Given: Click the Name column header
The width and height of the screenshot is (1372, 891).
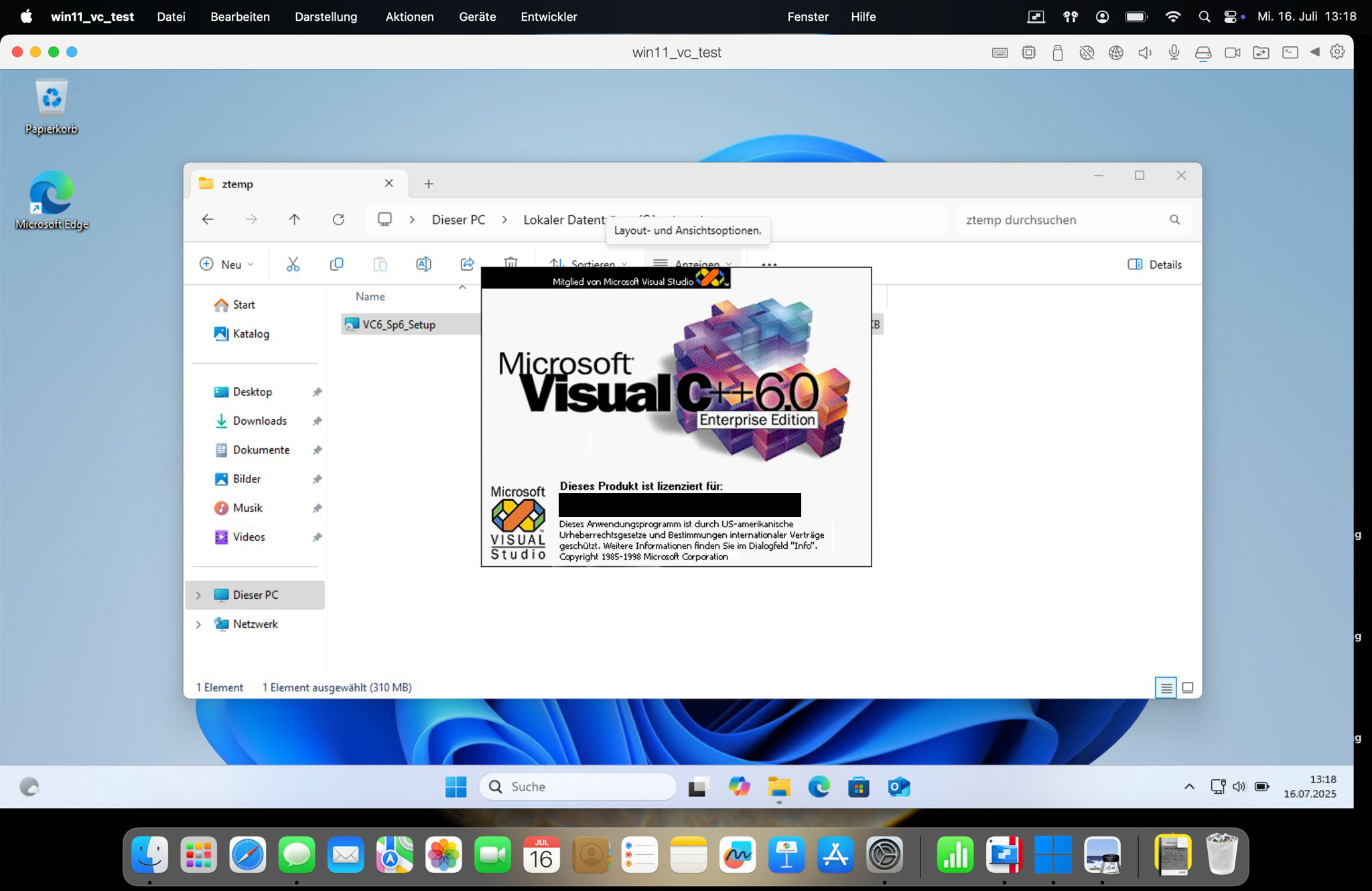Looking at the screenshot, I should coord(370,296).
